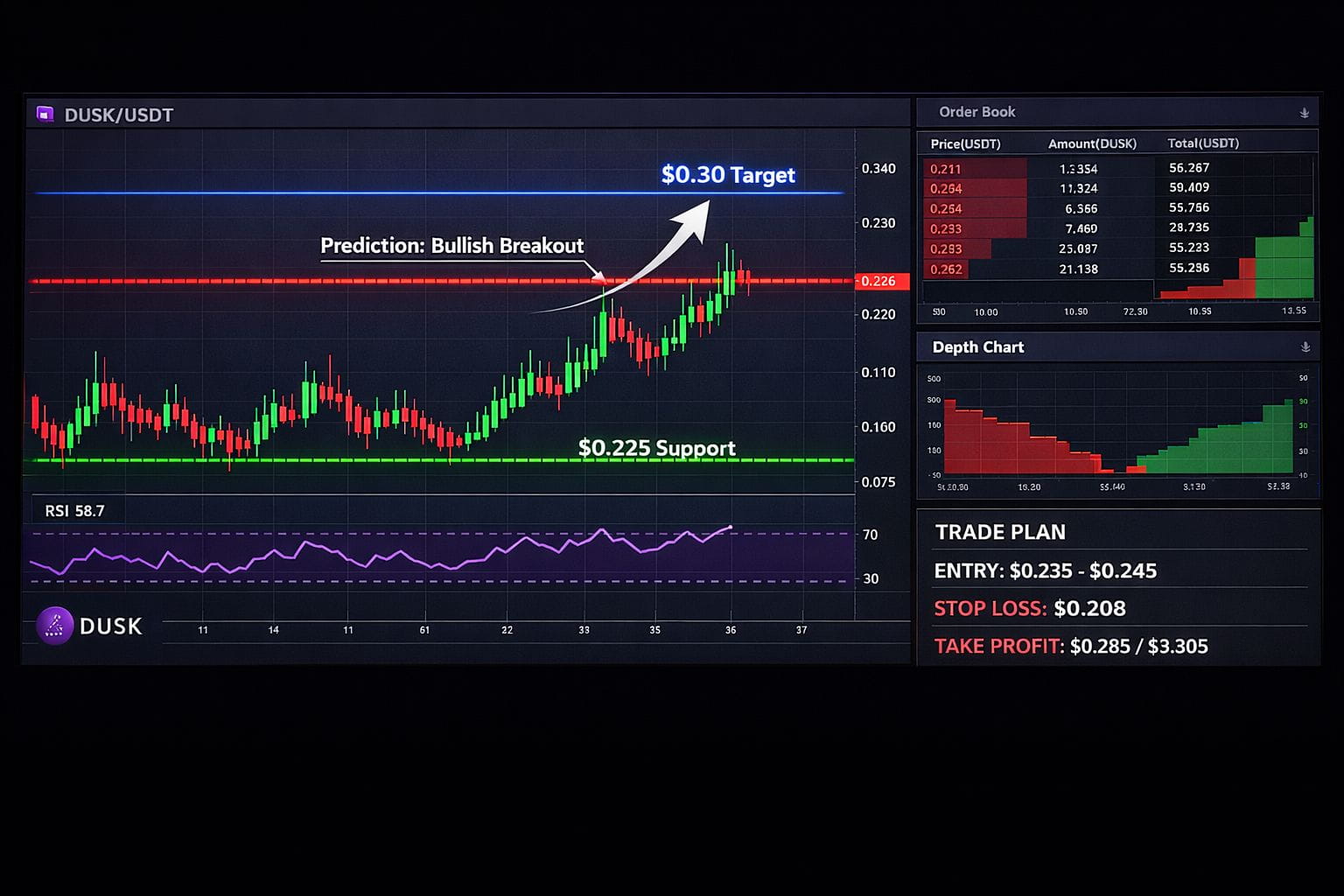Screen dimensions: 1344x896
Task: Click the 11.324 amount cell
Action: 1078,188
